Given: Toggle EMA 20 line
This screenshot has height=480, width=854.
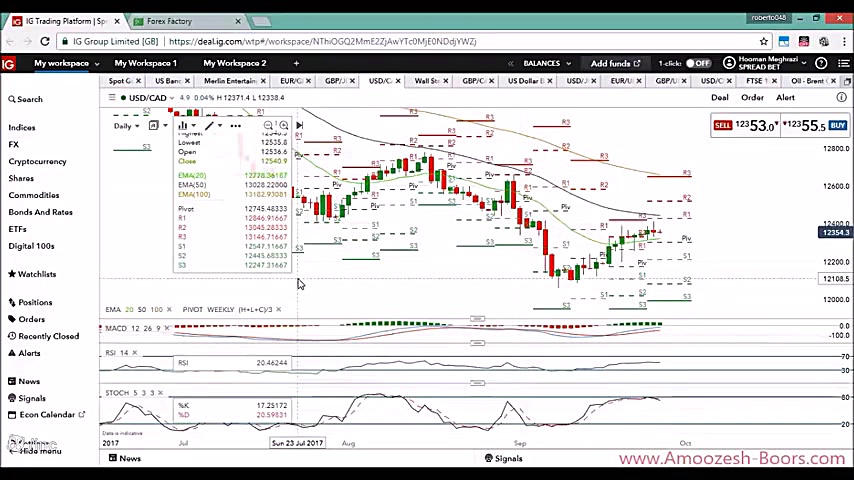Looking at the screenshot, I should point(129,309).
